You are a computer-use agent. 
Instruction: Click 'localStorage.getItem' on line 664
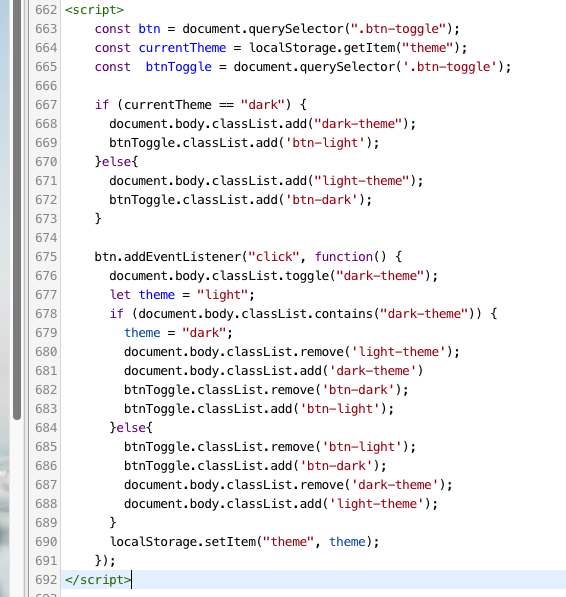(322, 48)
